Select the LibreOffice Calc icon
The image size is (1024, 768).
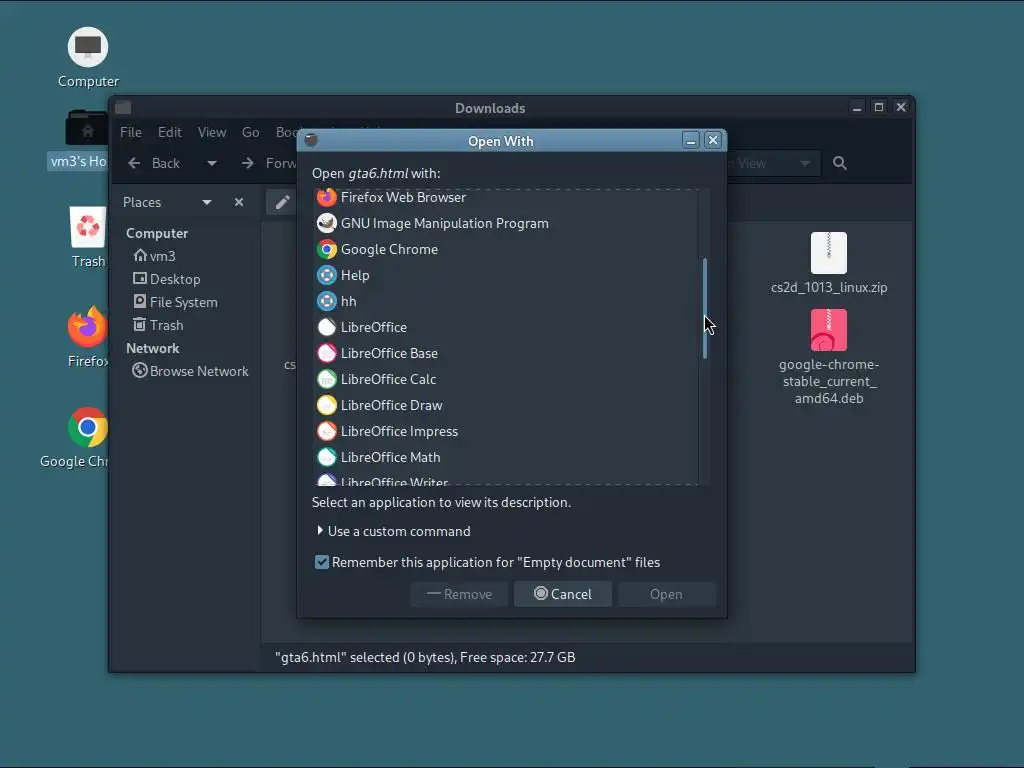tap(327, 379)
